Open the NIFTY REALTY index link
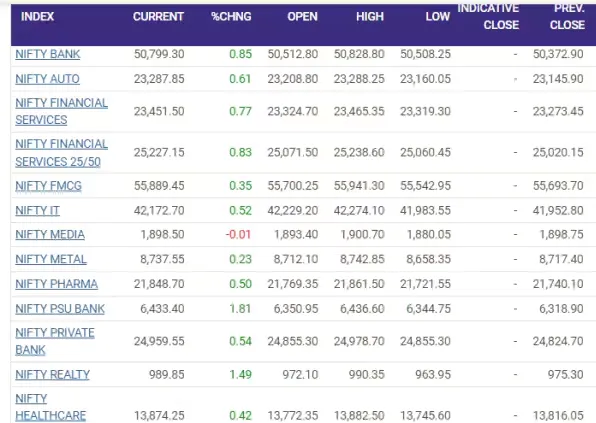This screenshot has width=596, height=423. (52, 375)
